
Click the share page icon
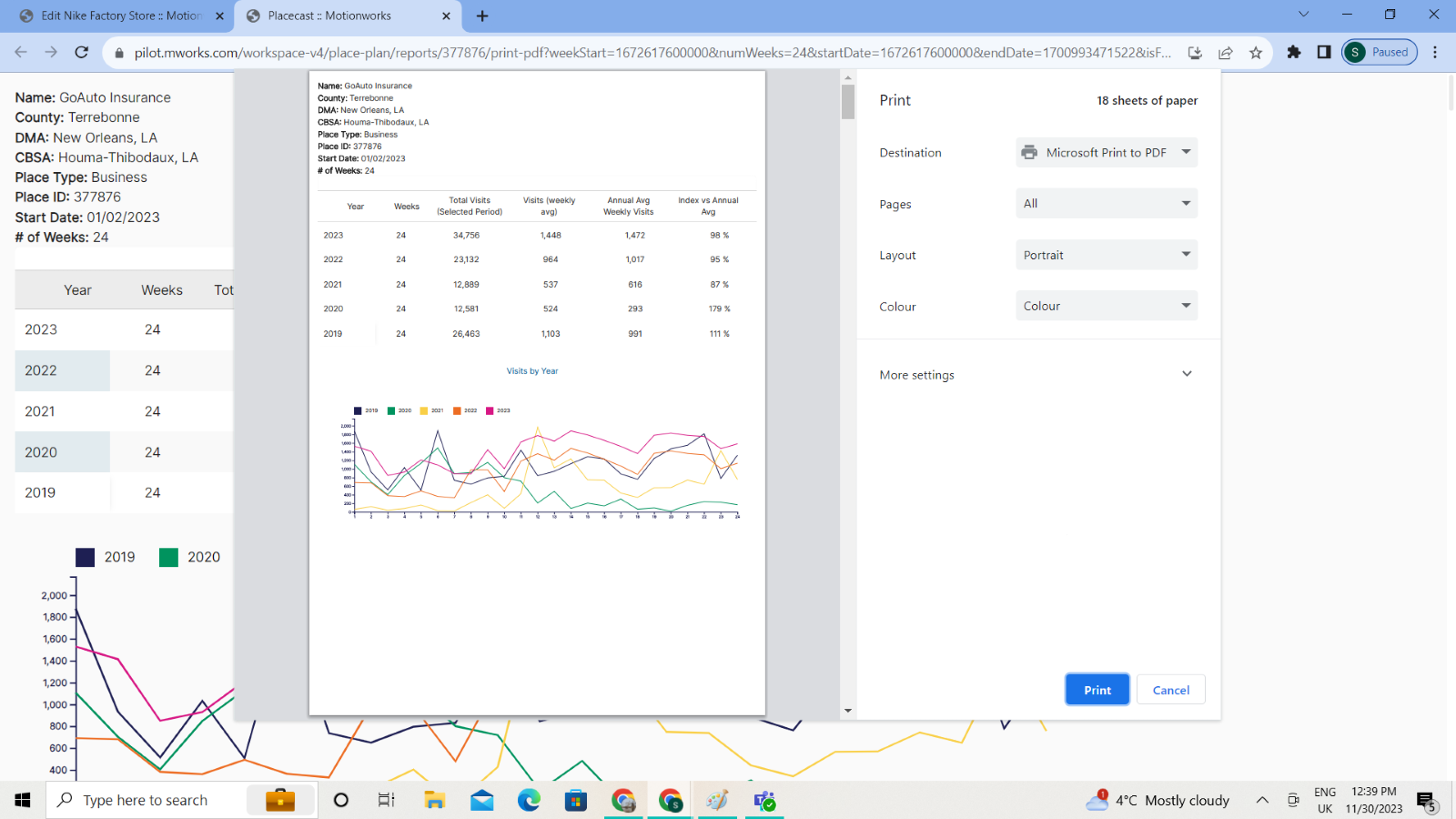coord(1226,53)
